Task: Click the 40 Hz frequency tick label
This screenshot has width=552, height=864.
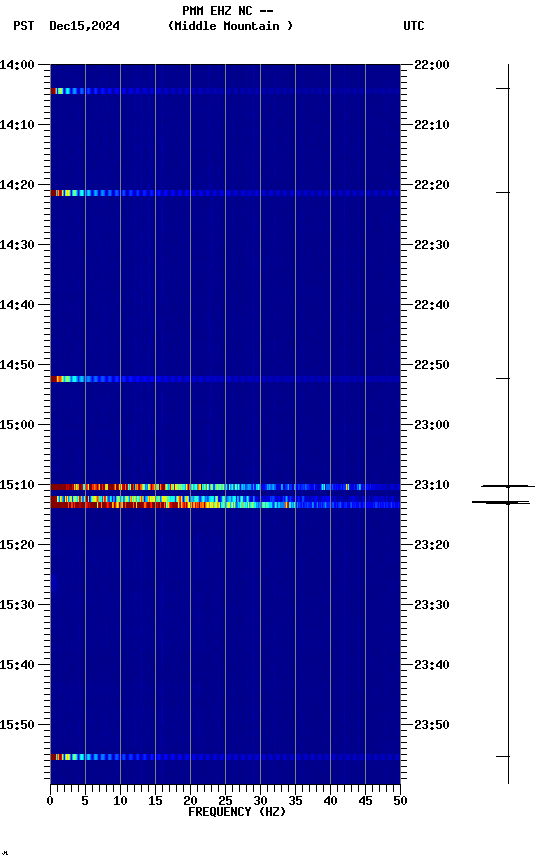Action: [x=330, y=801]
